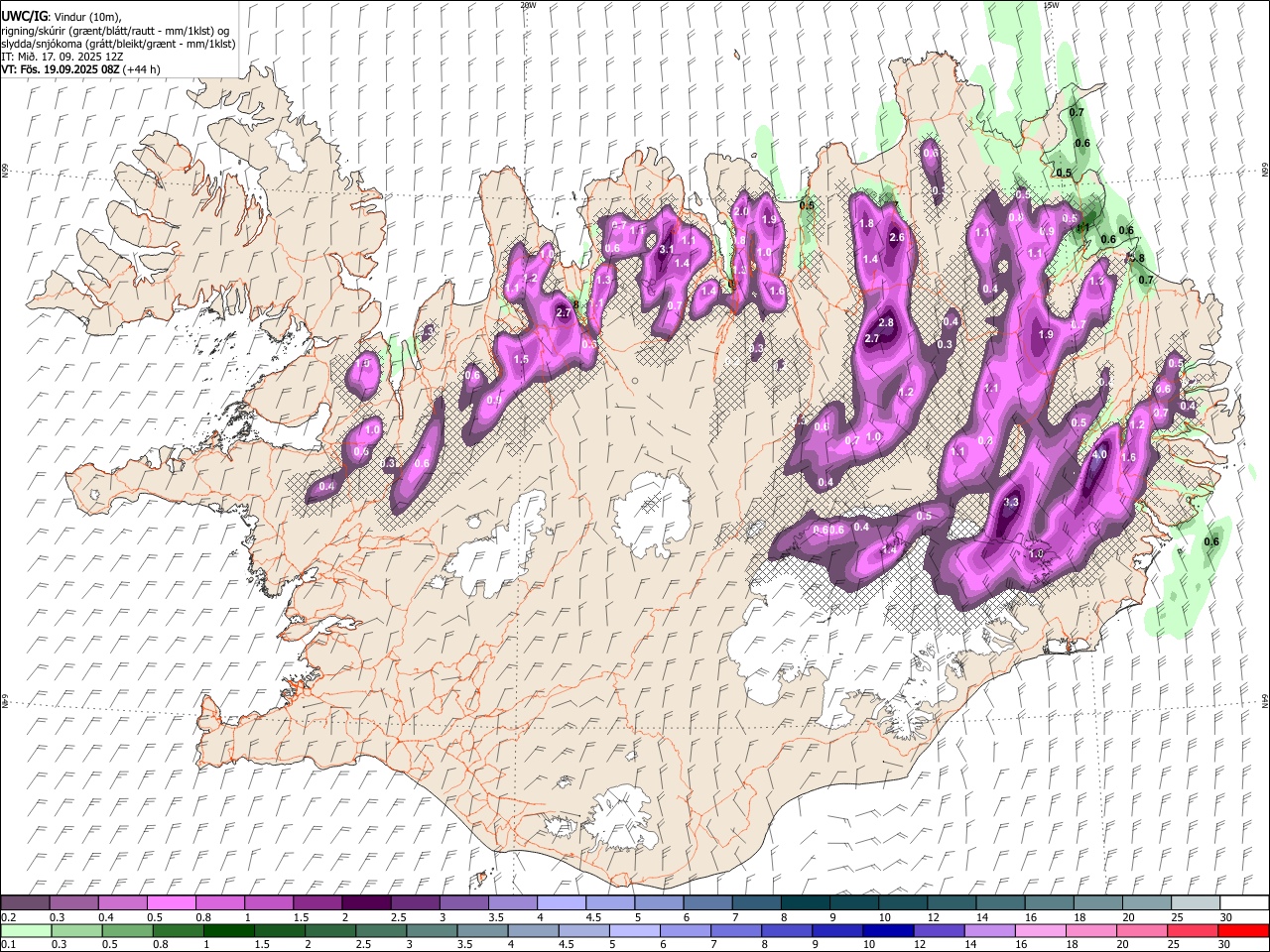Pick the light lavender 4–4.5 snow scale swatch

562,903
